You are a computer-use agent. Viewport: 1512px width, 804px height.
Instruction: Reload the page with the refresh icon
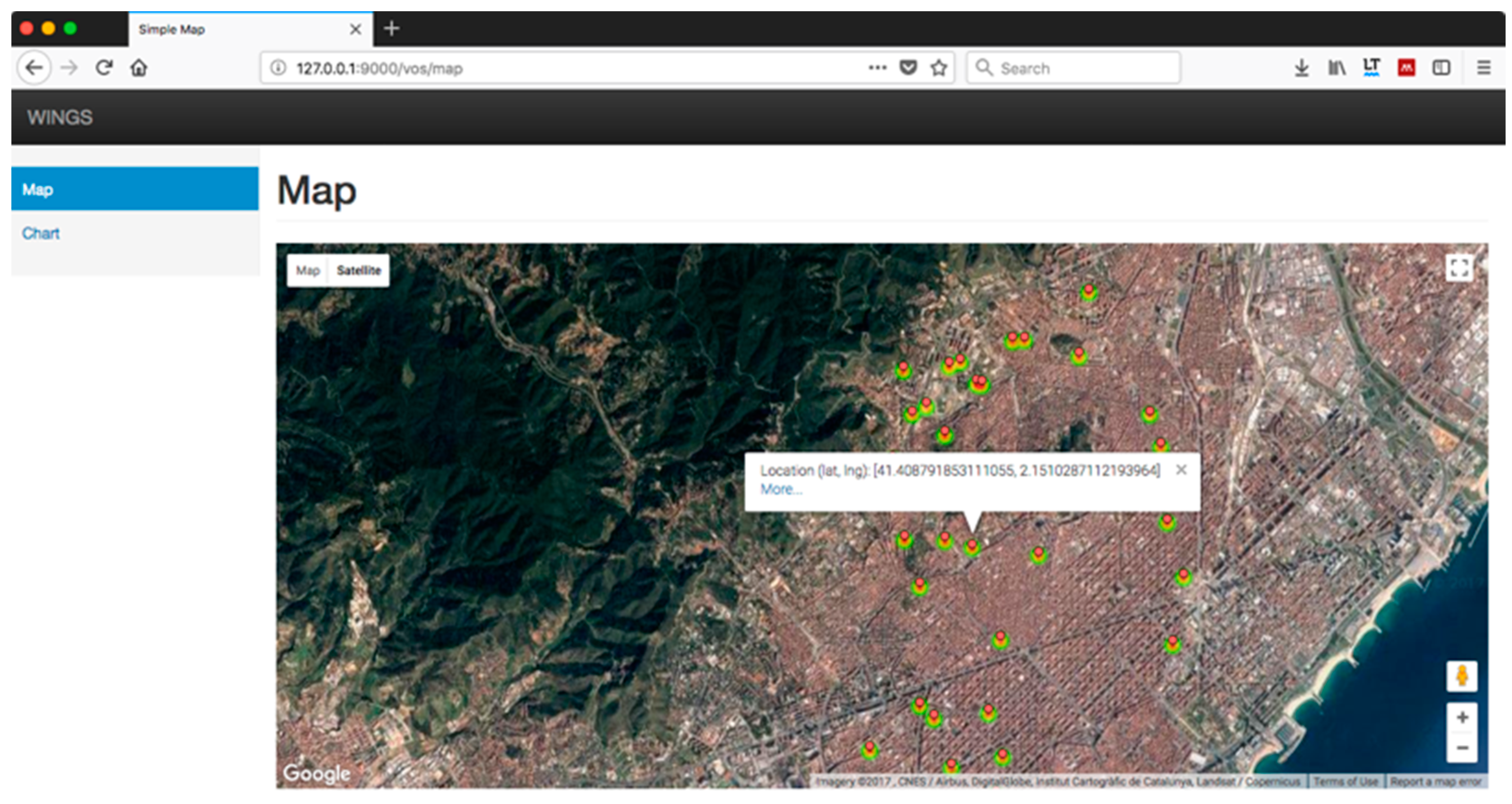pos(104,68)
